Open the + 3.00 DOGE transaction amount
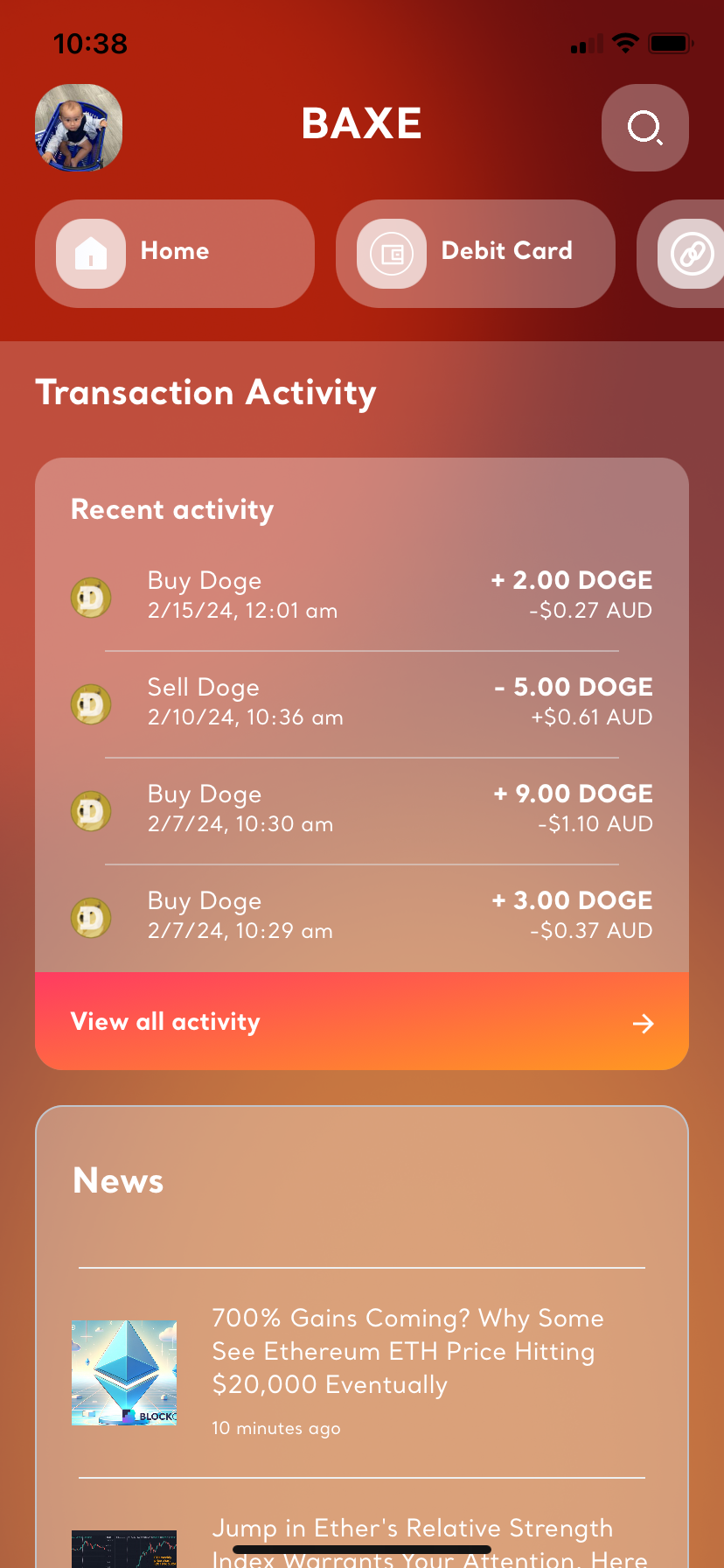This screenshot has width=724, height=1568. [573, 901]
